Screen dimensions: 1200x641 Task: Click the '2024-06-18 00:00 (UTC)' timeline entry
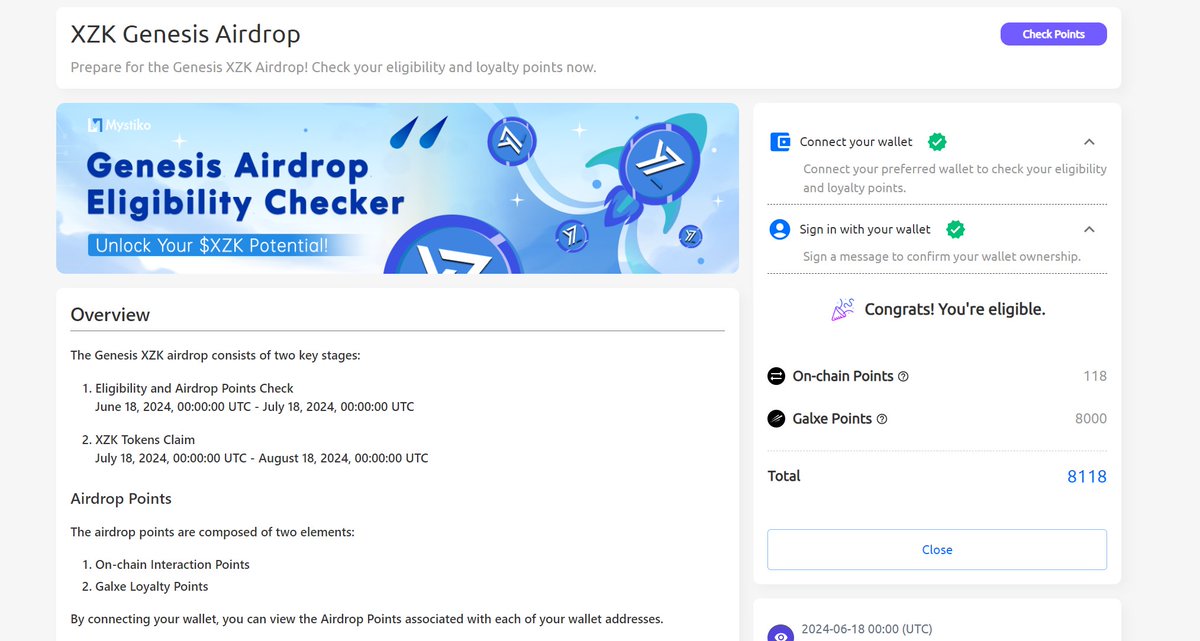[x=867, y=629]
